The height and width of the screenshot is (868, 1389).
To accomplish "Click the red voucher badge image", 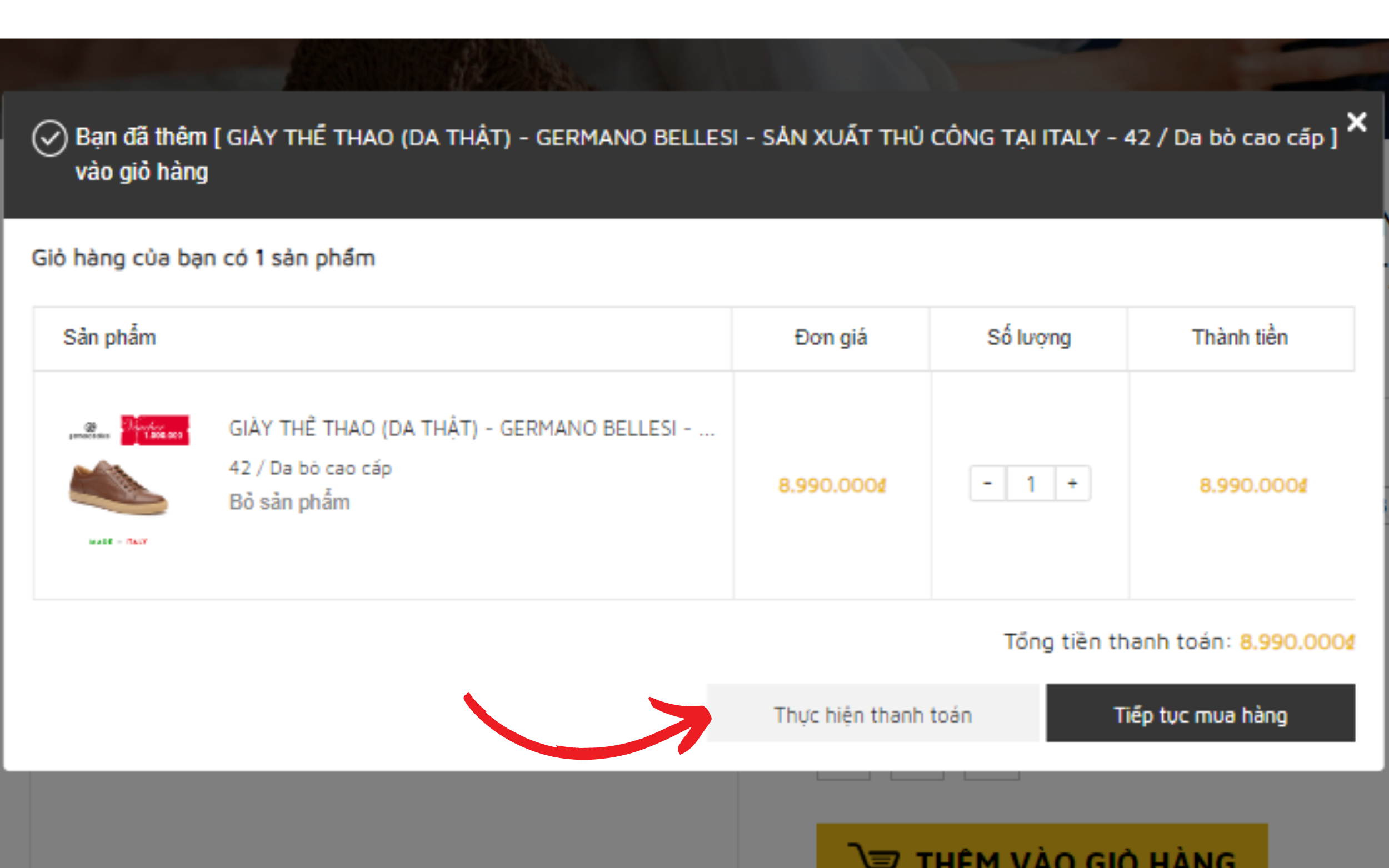I will [154, 430].
